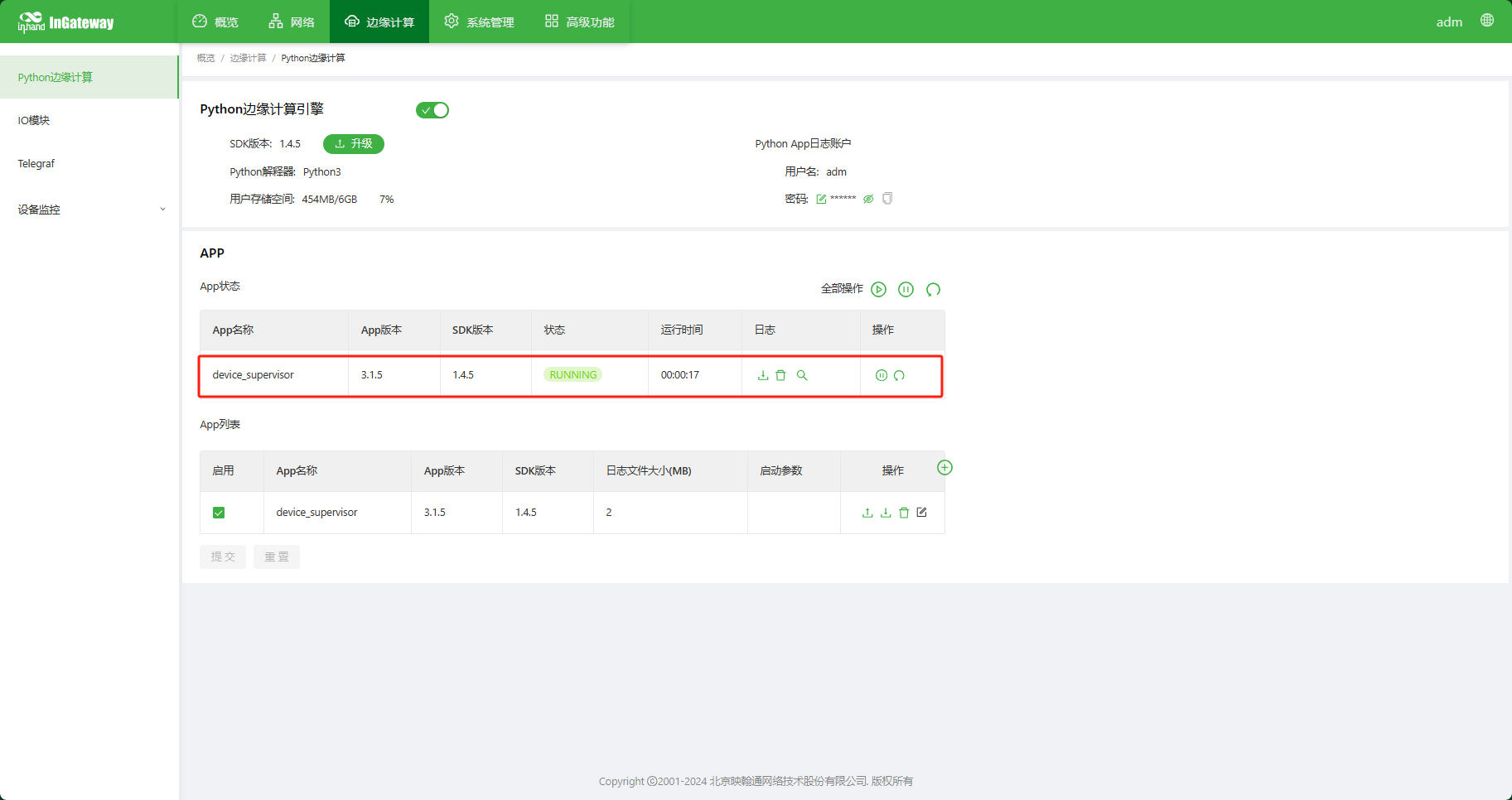1512x800 pixels.
Task: Click the 提交 submit button
Action: (223, 557)
